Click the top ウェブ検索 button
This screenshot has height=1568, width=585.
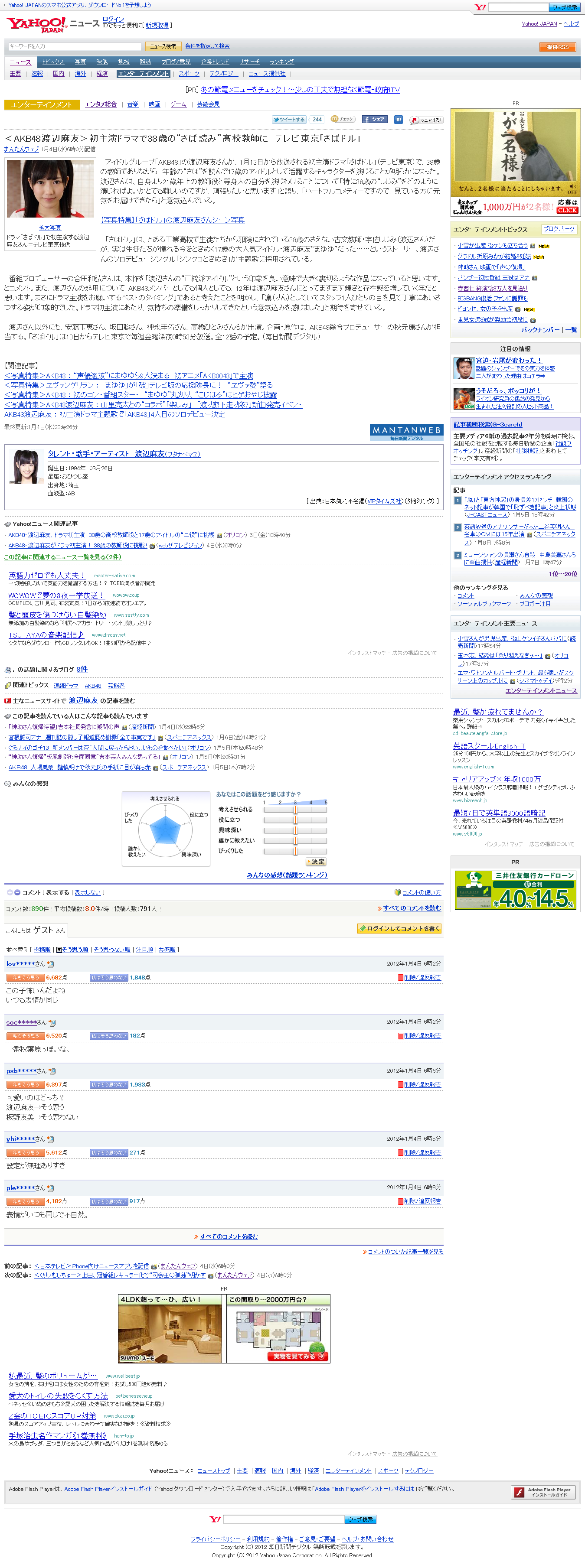pos(564,7)
